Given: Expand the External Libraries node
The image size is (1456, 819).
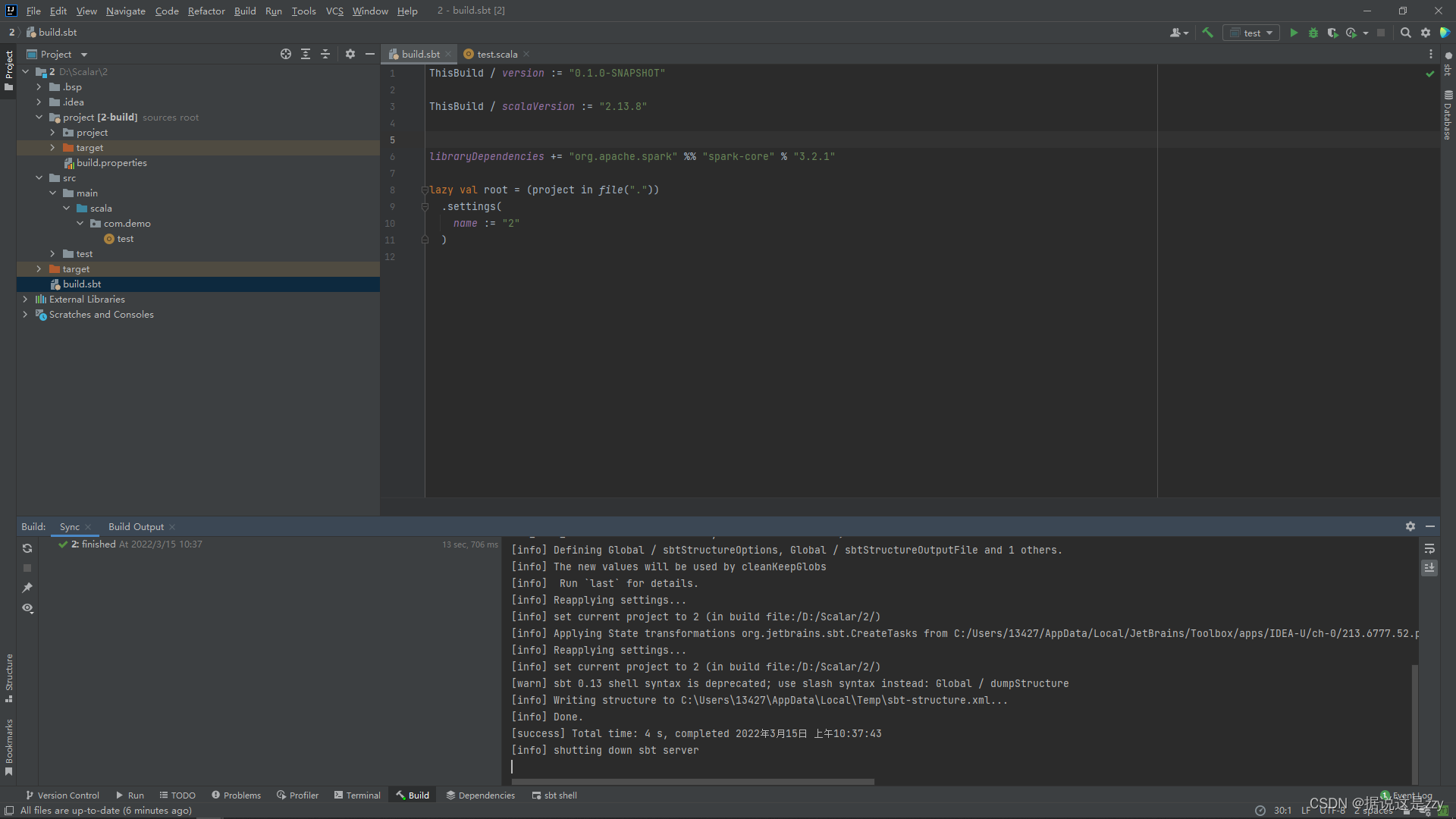Looking at the screenshot, I should pyautogui.click(x=25, y=300).
